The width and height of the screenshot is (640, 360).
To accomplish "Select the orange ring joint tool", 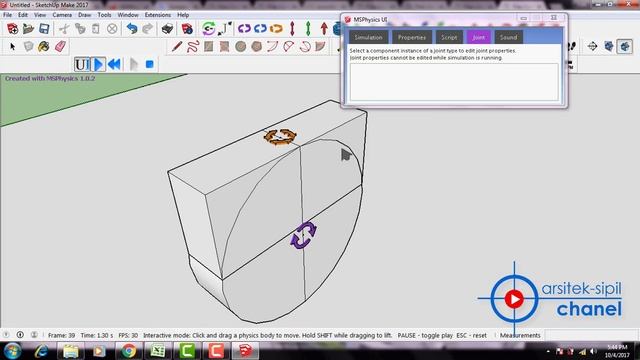I will 276,29.
